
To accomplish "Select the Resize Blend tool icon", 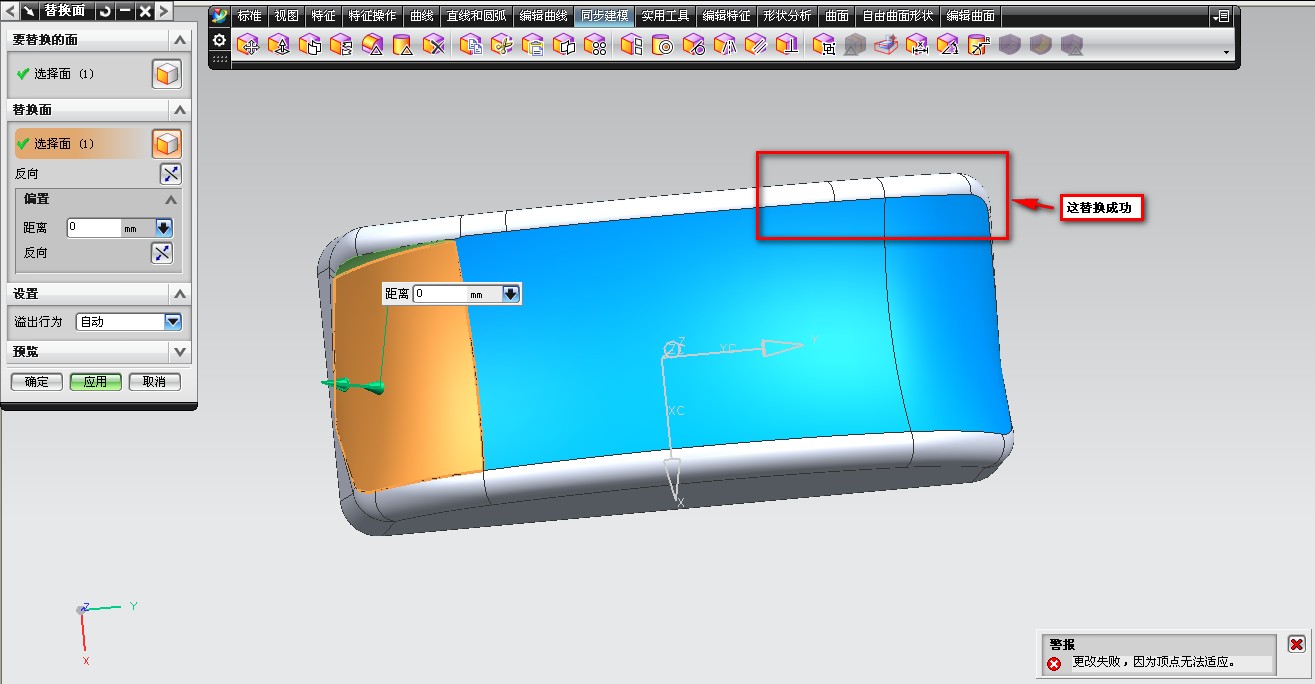I will (x=372, y=44).
